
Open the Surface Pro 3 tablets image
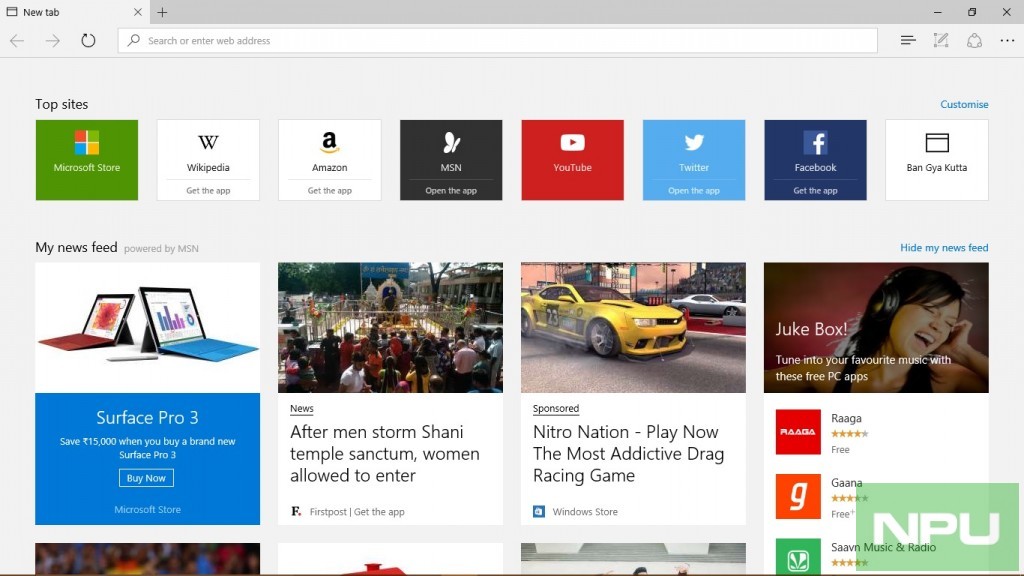point(148,328)
